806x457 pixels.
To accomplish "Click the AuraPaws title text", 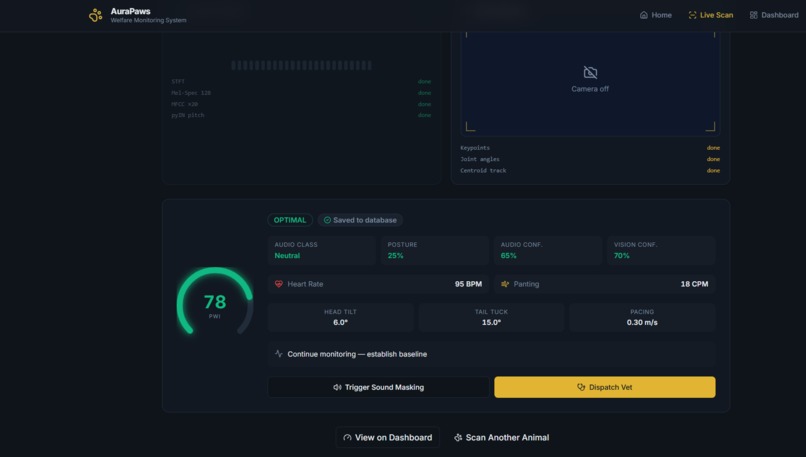I will point(131,11).
